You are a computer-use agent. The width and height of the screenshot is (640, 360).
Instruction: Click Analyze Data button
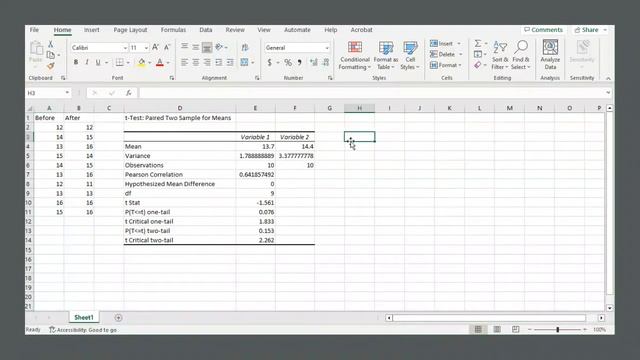550,55
